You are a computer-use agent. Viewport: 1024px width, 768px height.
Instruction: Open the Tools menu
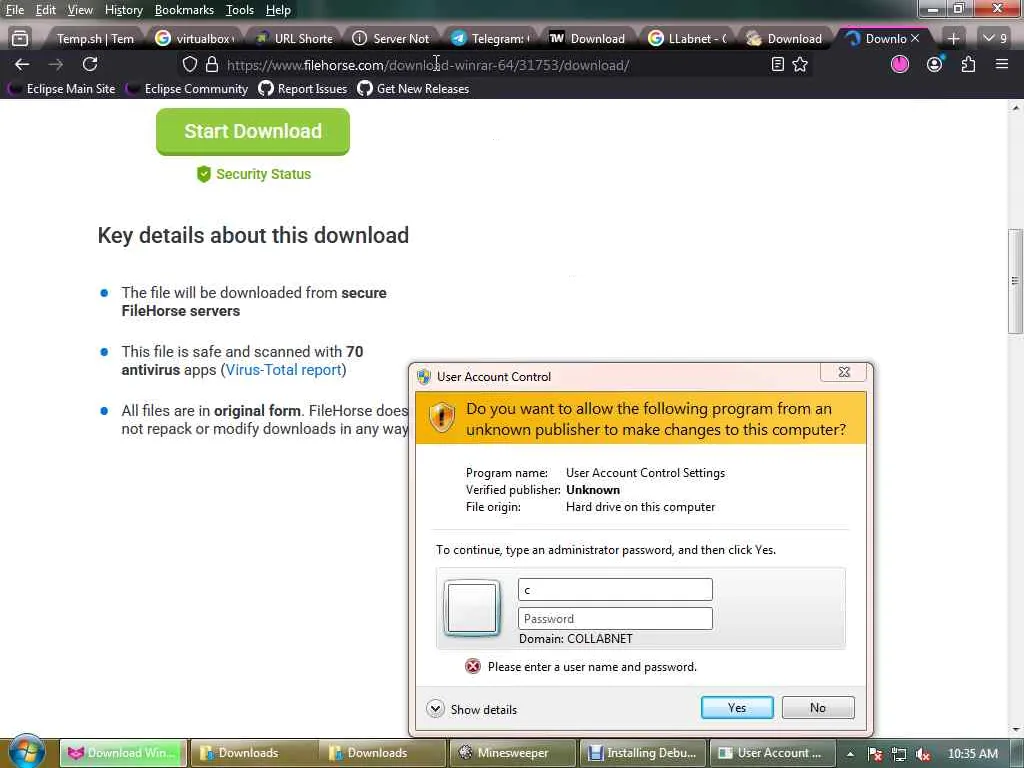[240, 10]
